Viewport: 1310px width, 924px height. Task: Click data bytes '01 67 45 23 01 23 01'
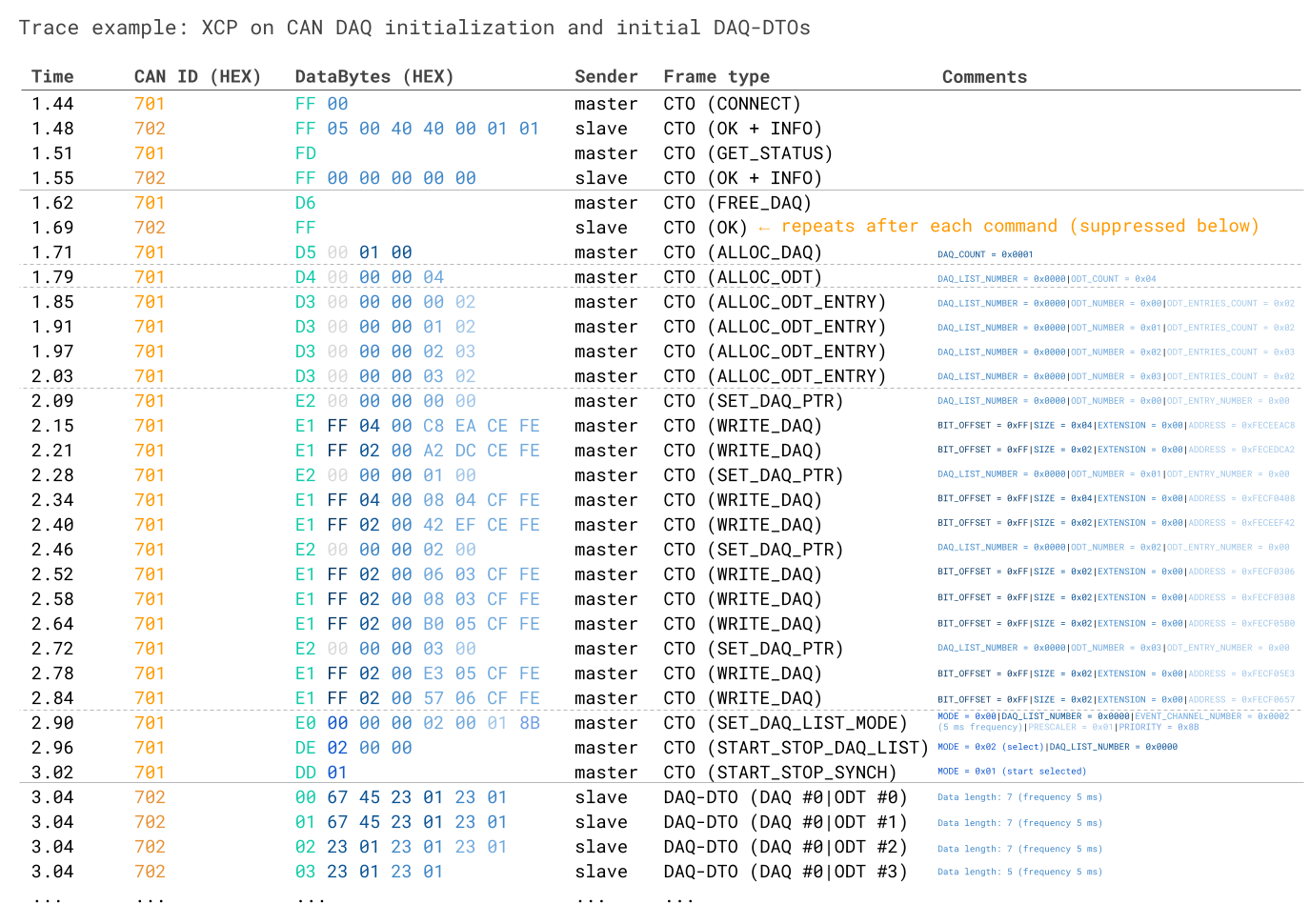401,822
